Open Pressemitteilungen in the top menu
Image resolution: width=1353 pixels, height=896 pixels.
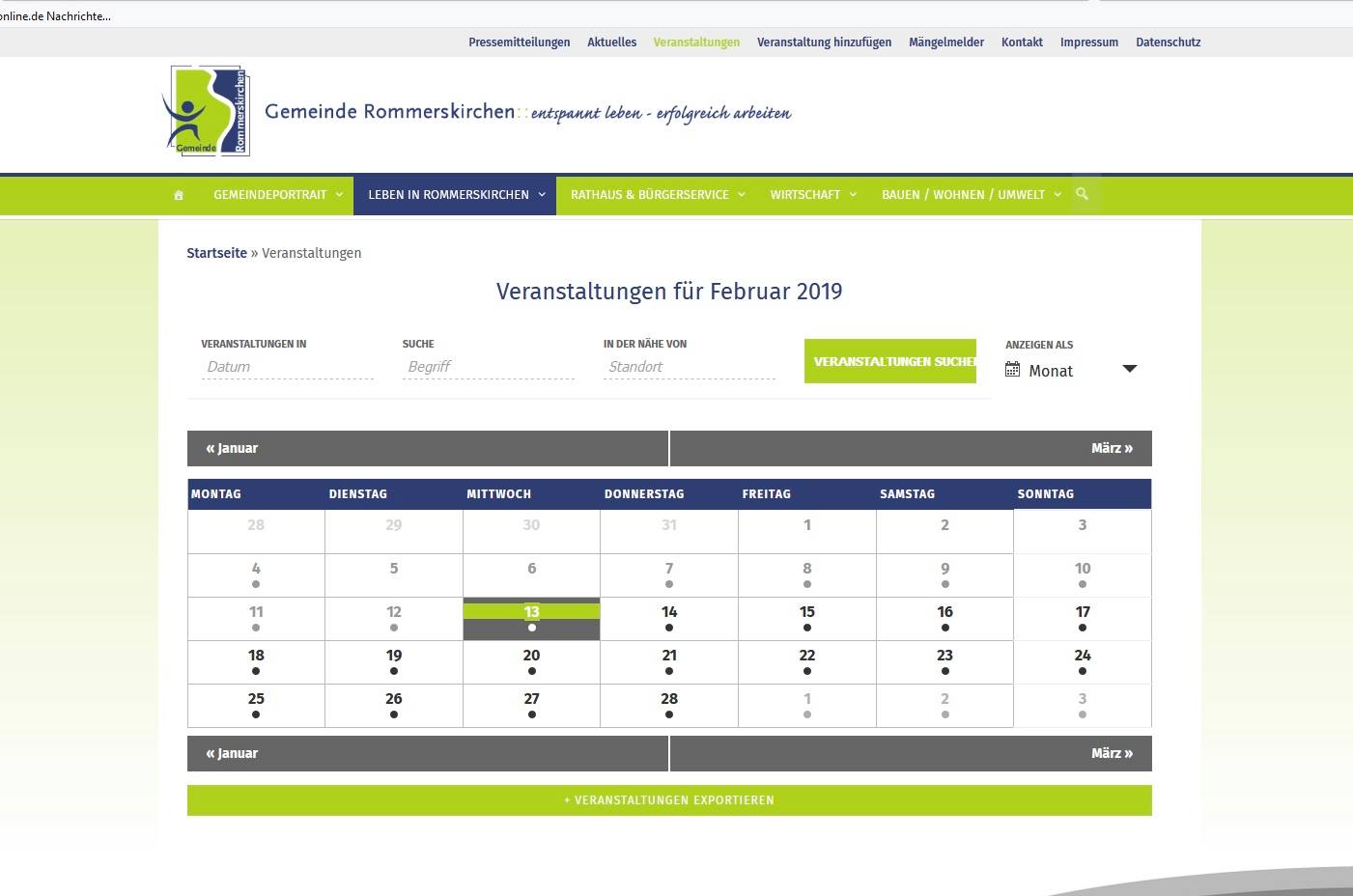(x=520, y=42)
